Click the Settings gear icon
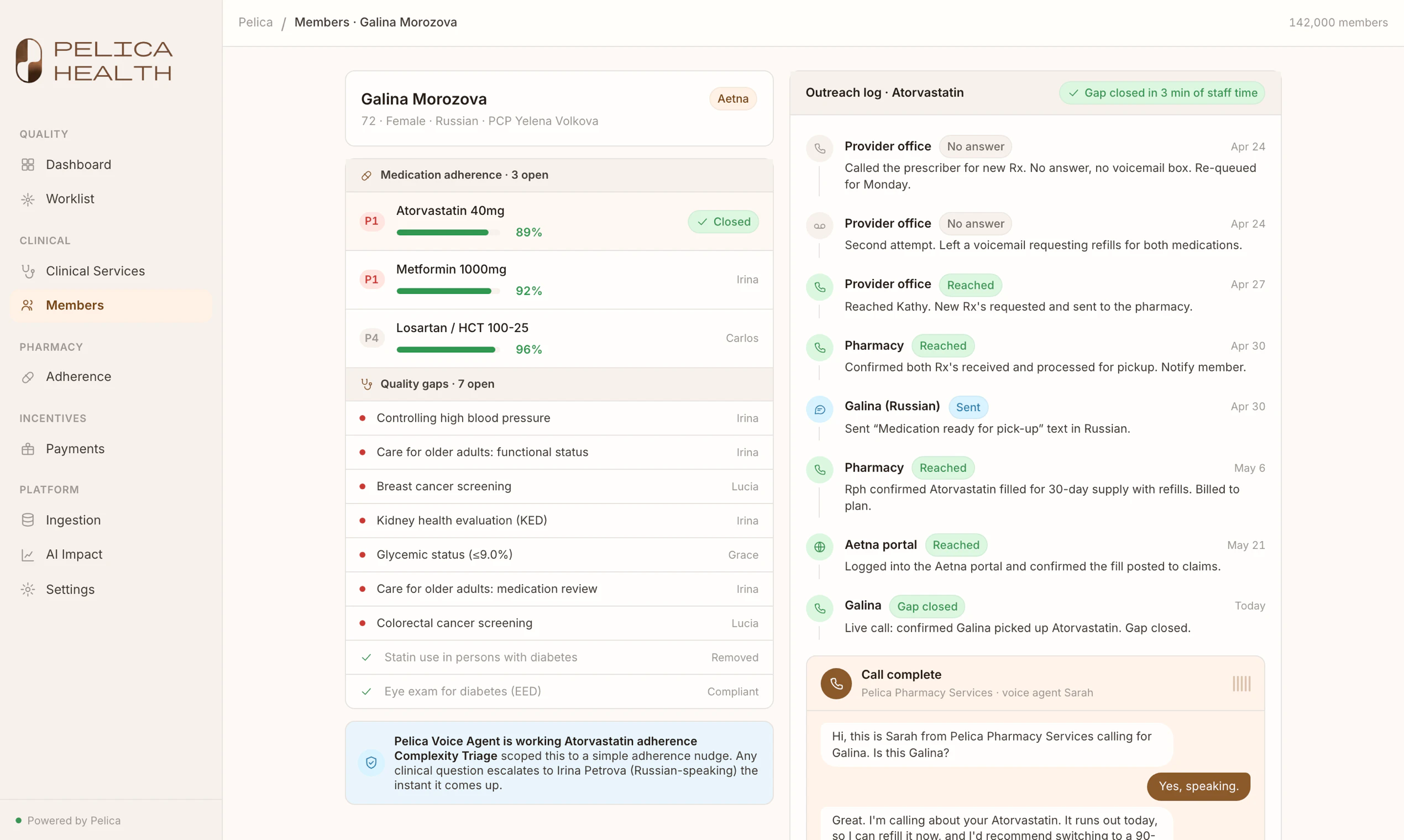The image size is (1404, 840). 28,589
